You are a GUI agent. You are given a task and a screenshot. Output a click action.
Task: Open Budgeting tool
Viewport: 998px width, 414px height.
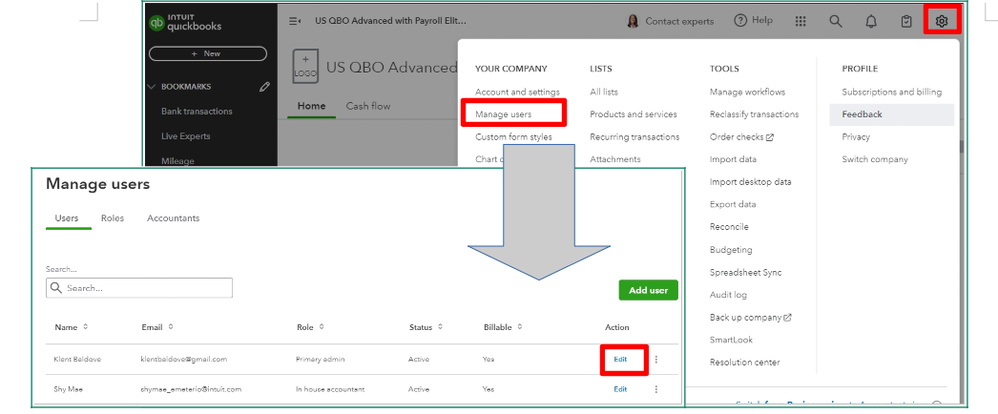click(731, 250)
